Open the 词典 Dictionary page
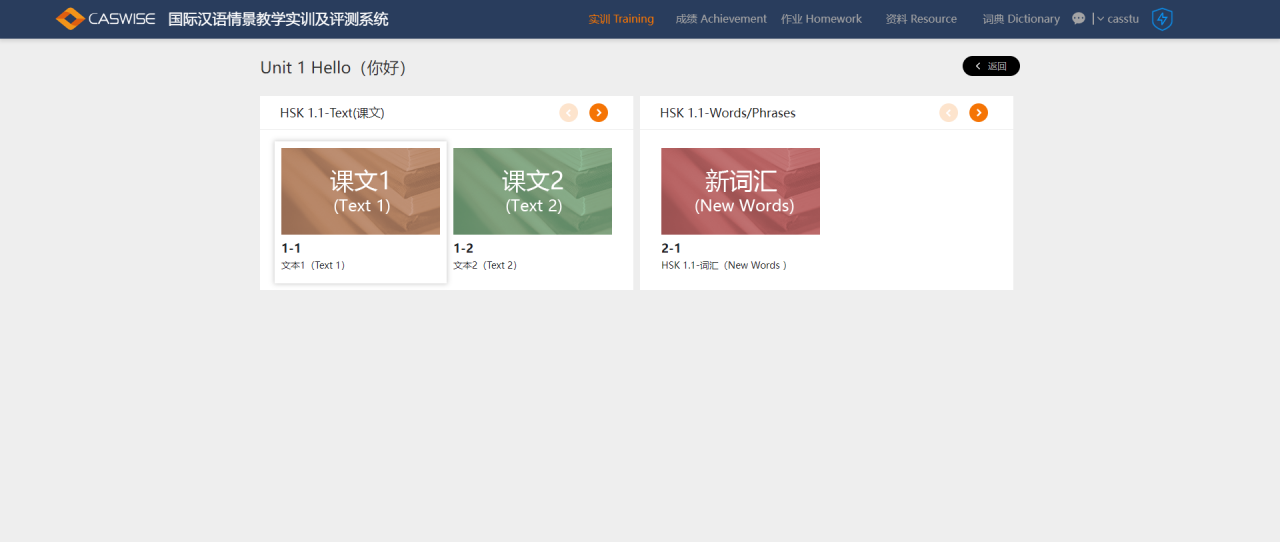The height and width of the screenshot is (542, 1280). [1021, 19]
